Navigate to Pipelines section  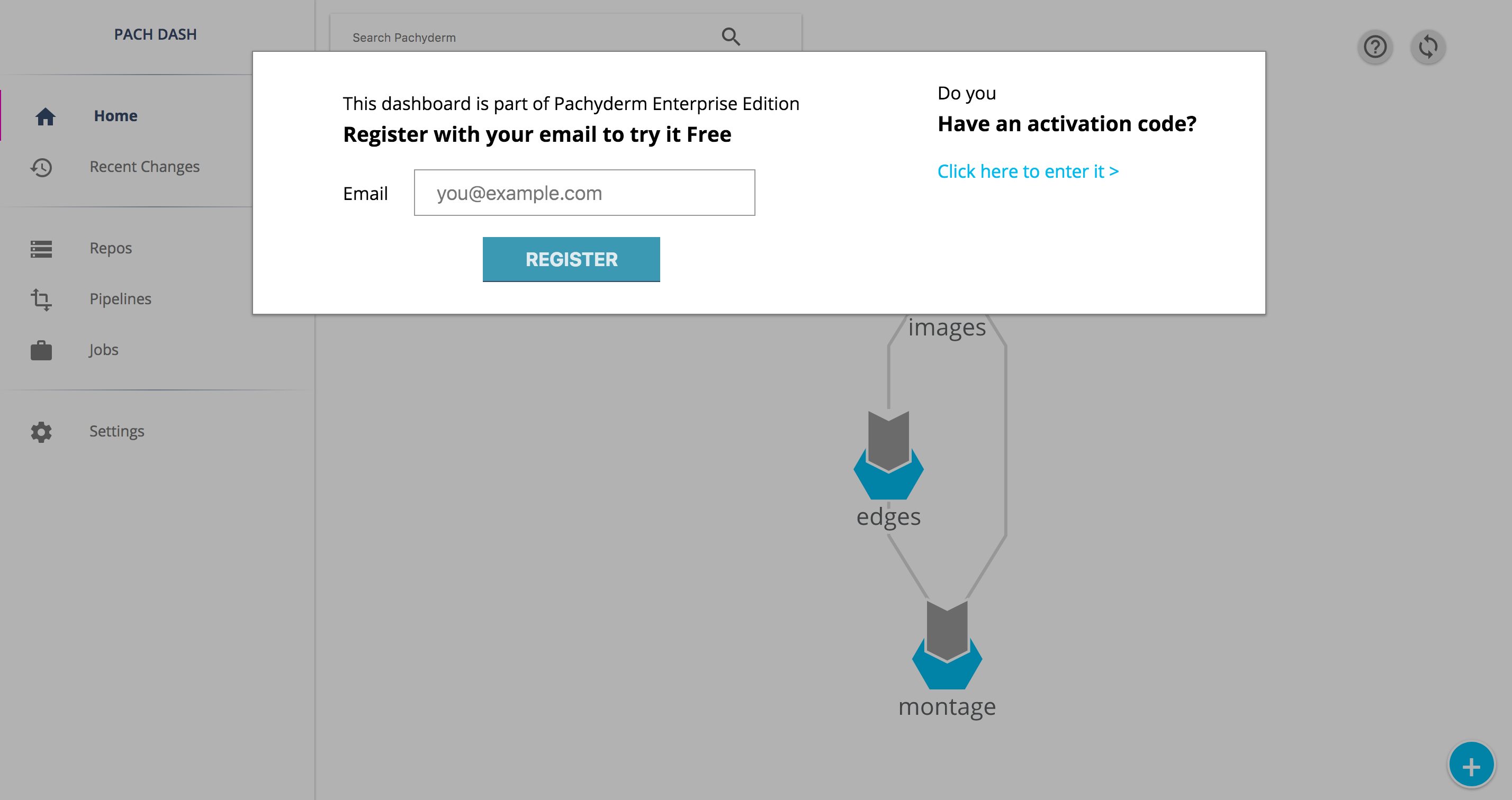point(120,299)
